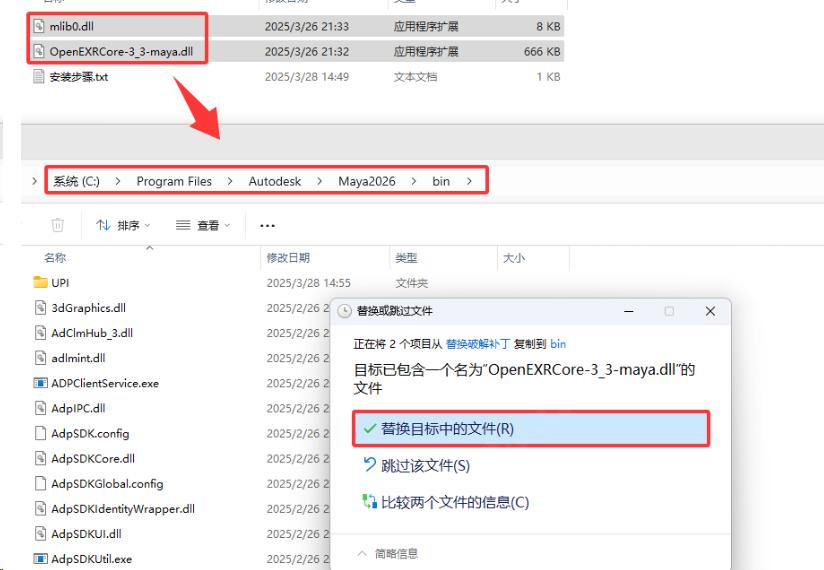Image resolution: width=824 pixels, height=570 pixels.
Task: Go to Autodesk in address bar
Action: coord(275,181)
